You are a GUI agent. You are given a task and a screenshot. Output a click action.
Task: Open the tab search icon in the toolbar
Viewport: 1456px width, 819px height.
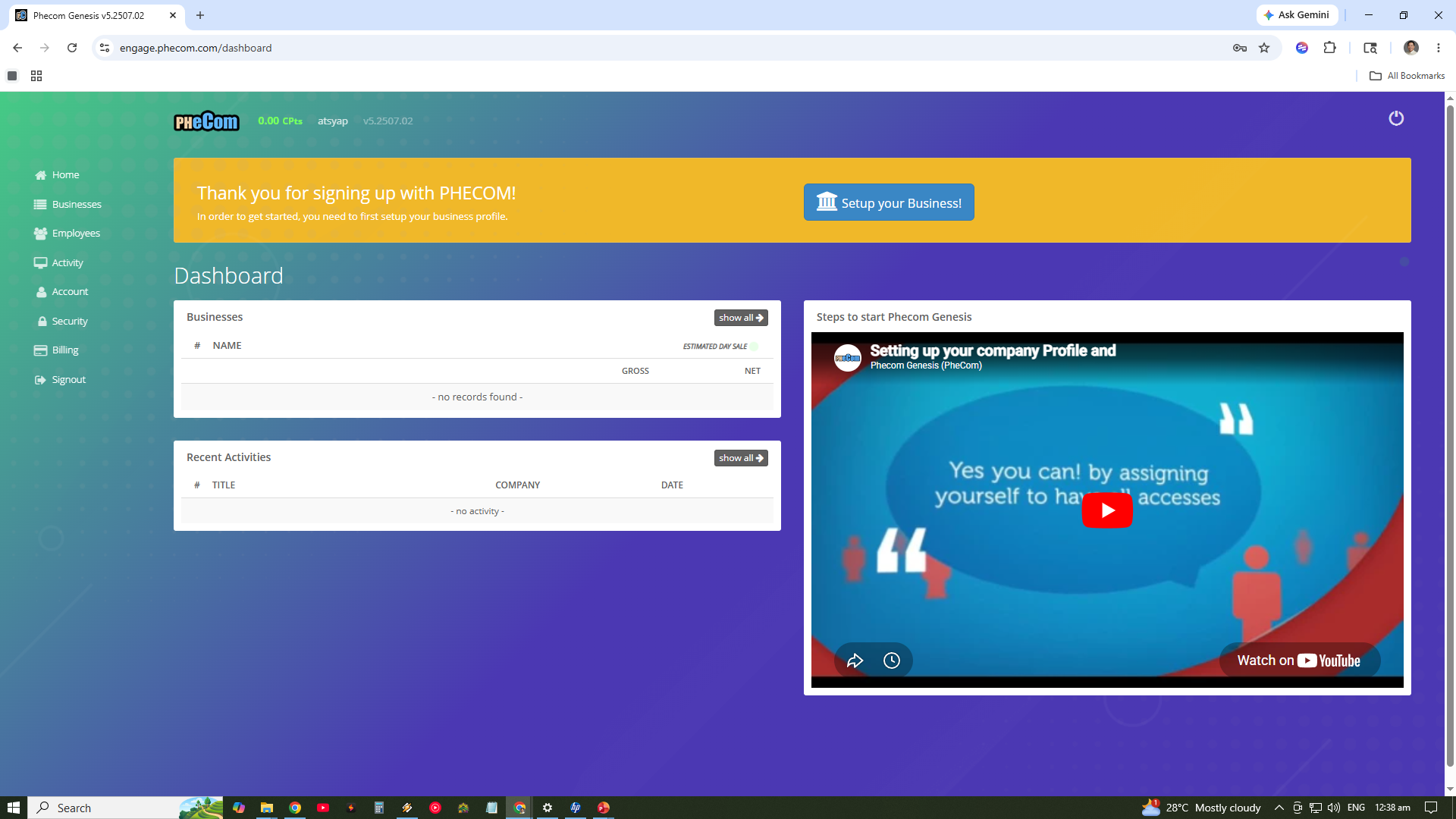click(x=1370, y=48)
